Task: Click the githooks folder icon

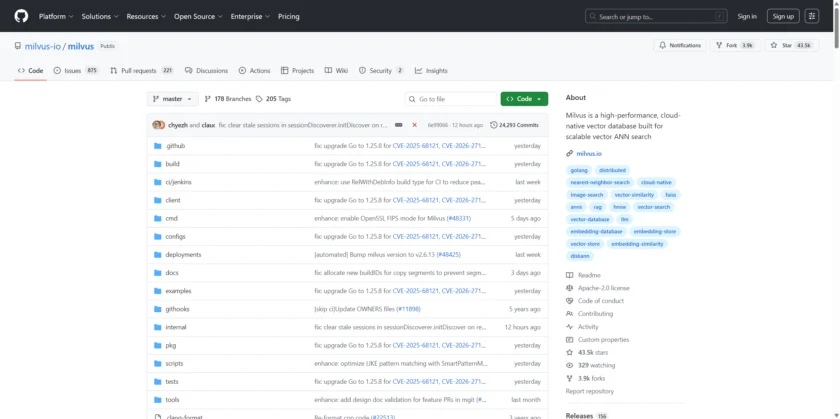Action: [x=158, y=309]
